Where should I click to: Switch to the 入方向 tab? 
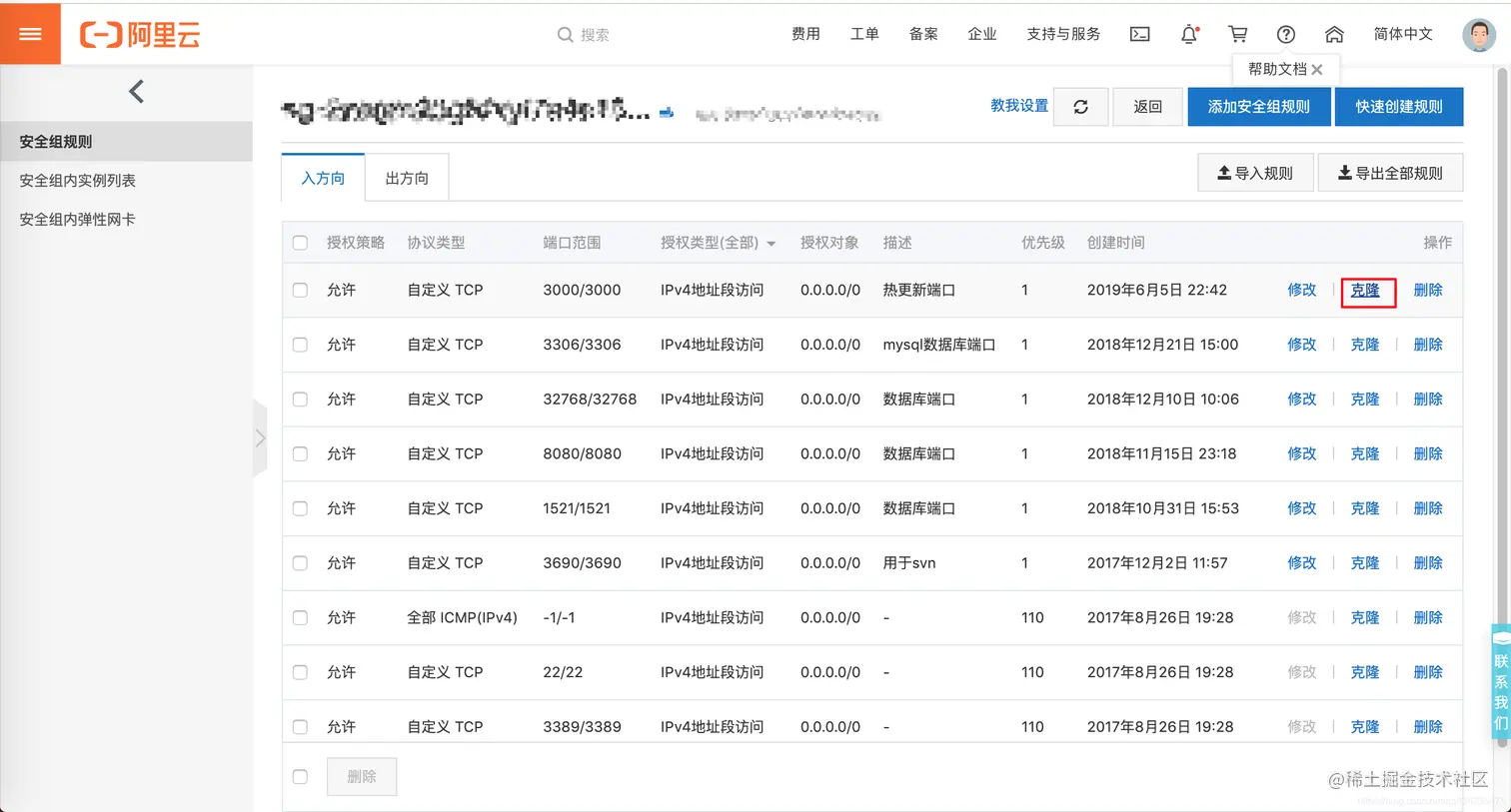pos(323,178)
